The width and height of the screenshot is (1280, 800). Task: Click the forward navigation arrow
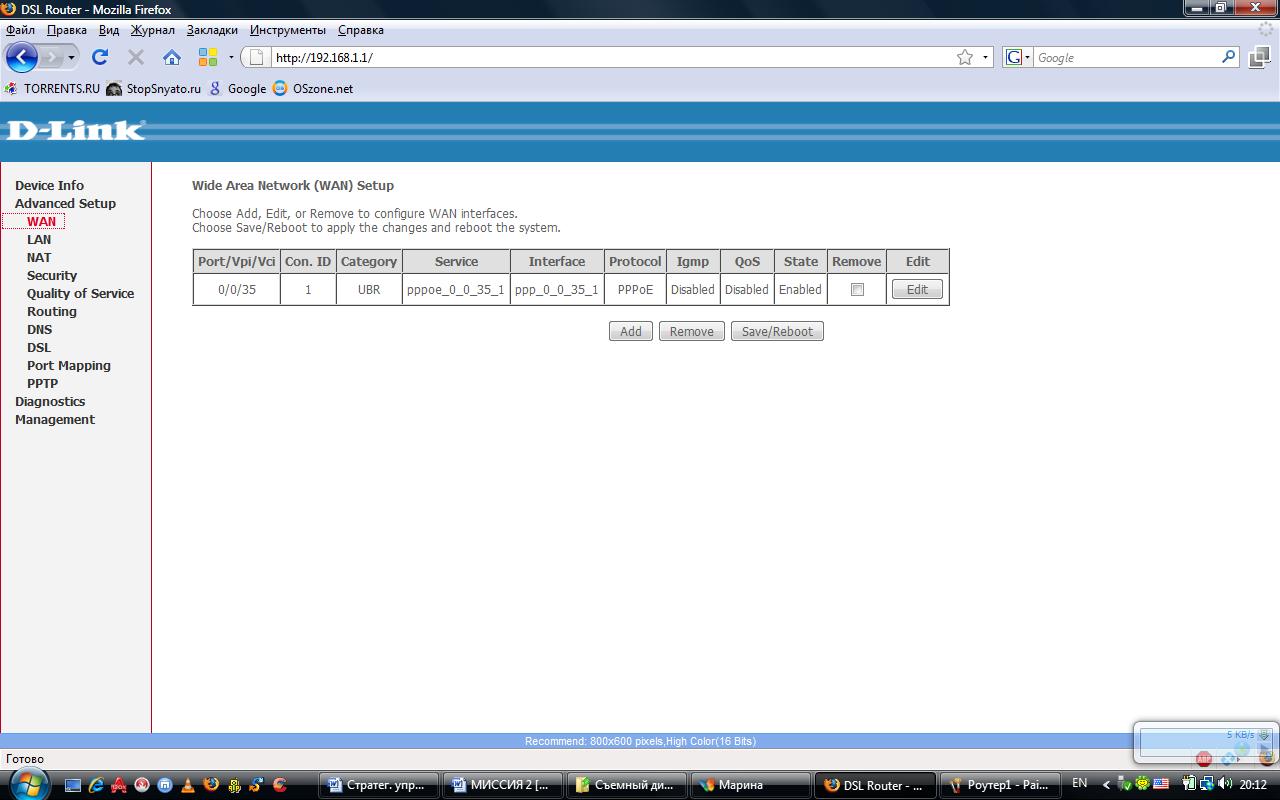(x=52, y=57)
